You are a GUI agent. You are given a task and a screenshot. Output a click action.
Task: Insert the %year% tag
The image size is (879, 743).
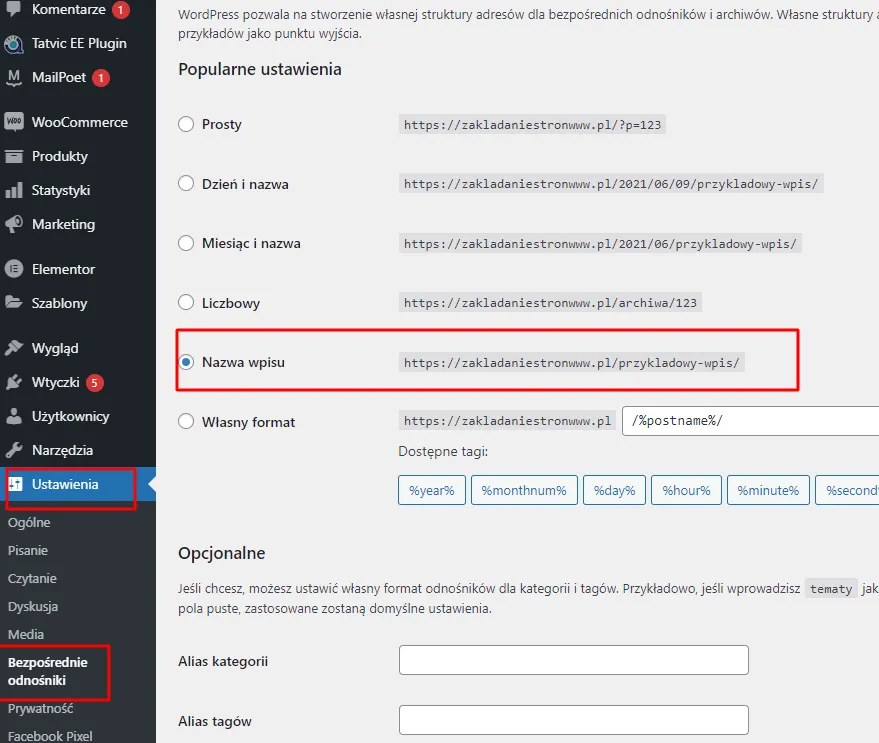[x=431, y=490]
